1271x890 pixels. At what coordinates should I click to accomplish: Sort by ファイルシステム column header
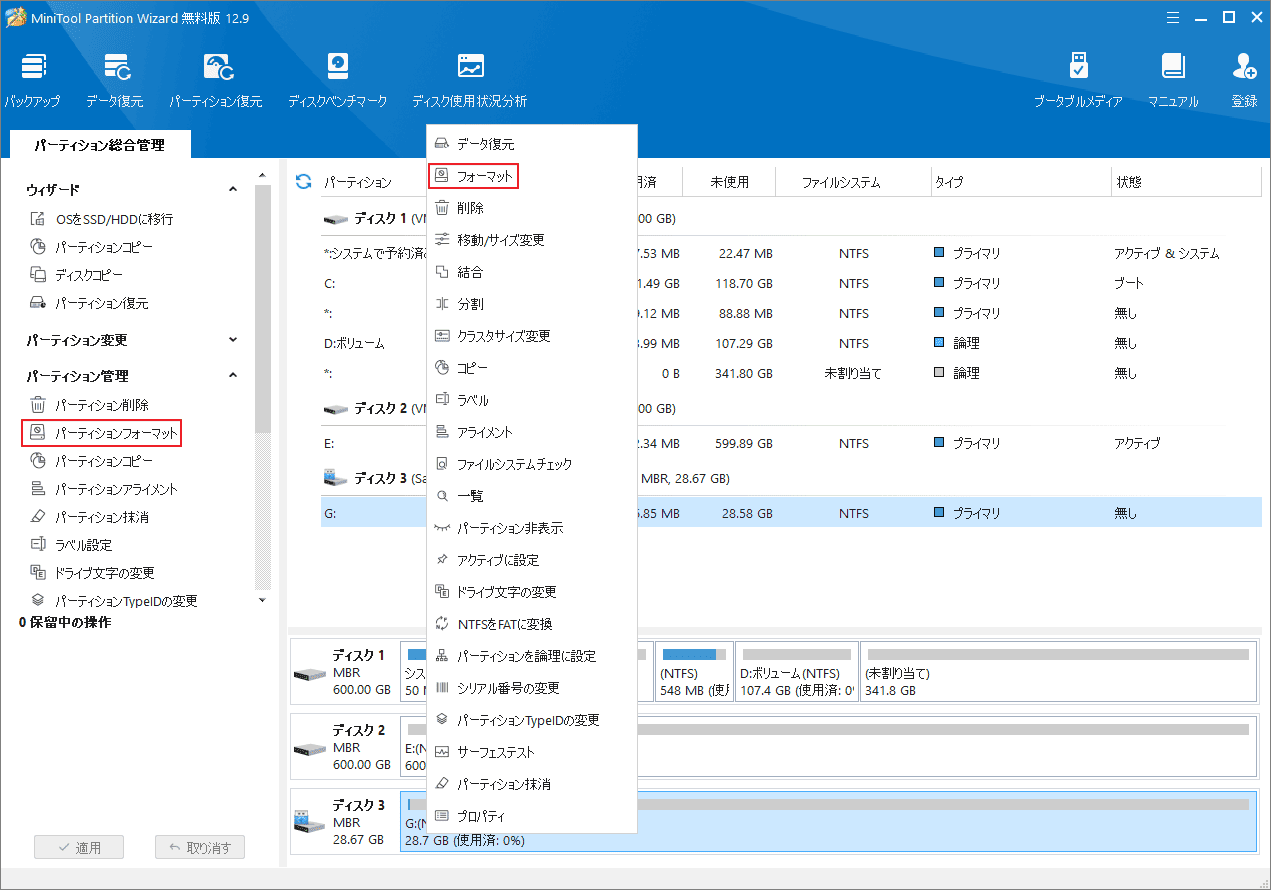coord(841,182)
